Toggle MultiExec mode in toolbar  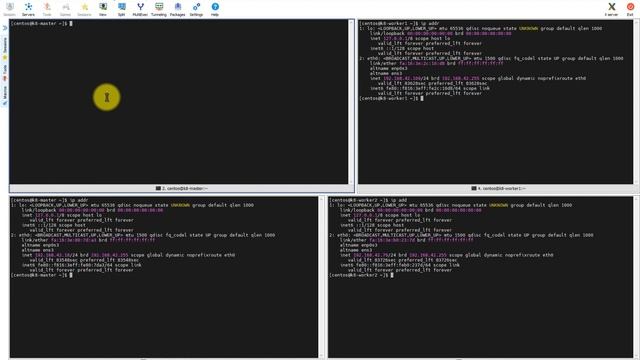(140, 9)
